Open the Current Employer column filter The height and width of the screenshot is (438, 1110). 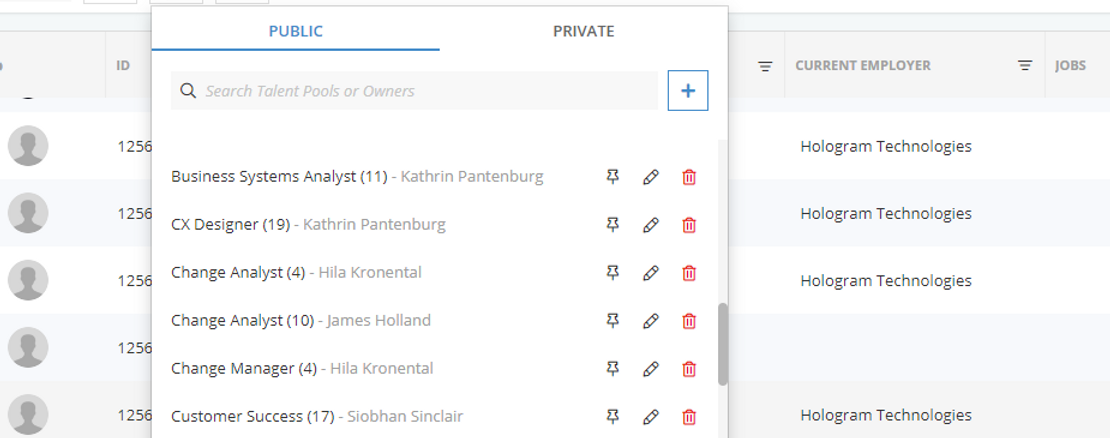click(x=1025, y=66)
